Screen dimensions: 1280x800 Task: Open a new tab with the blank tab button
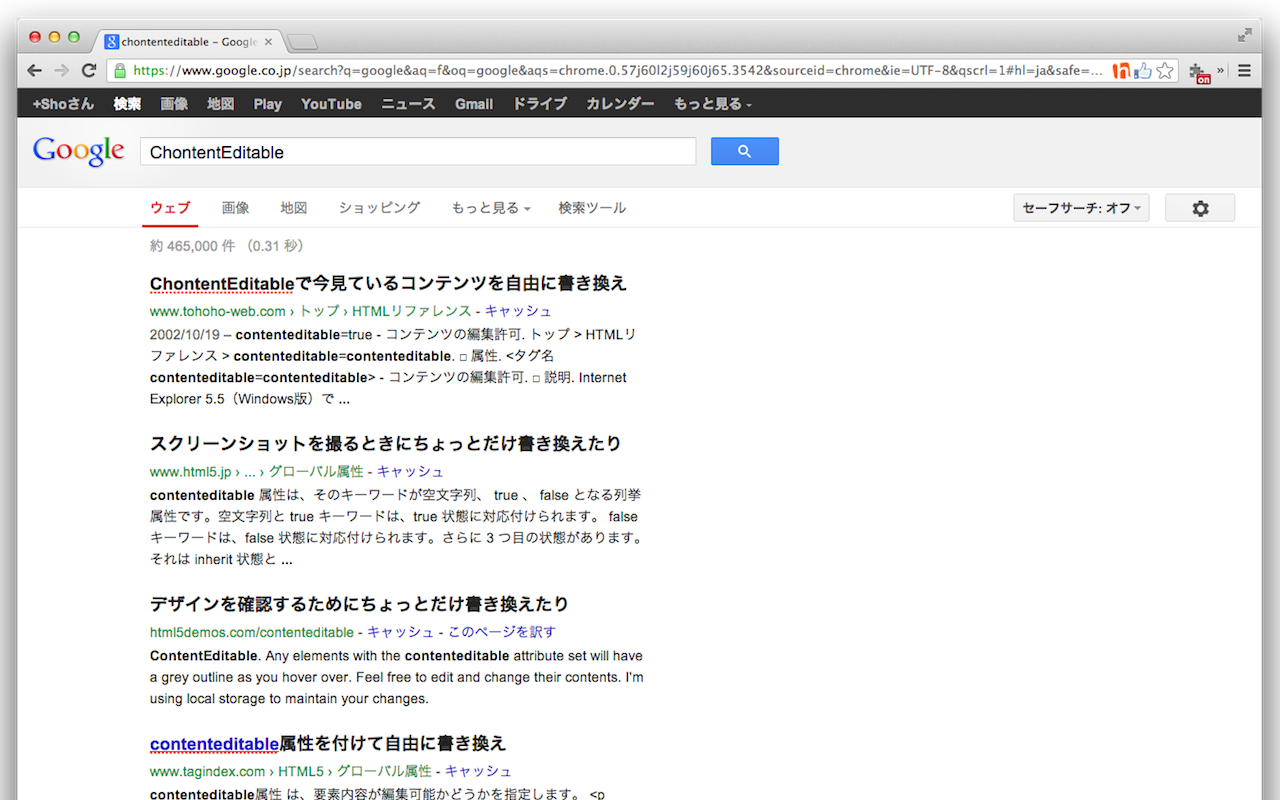point(302,42)
